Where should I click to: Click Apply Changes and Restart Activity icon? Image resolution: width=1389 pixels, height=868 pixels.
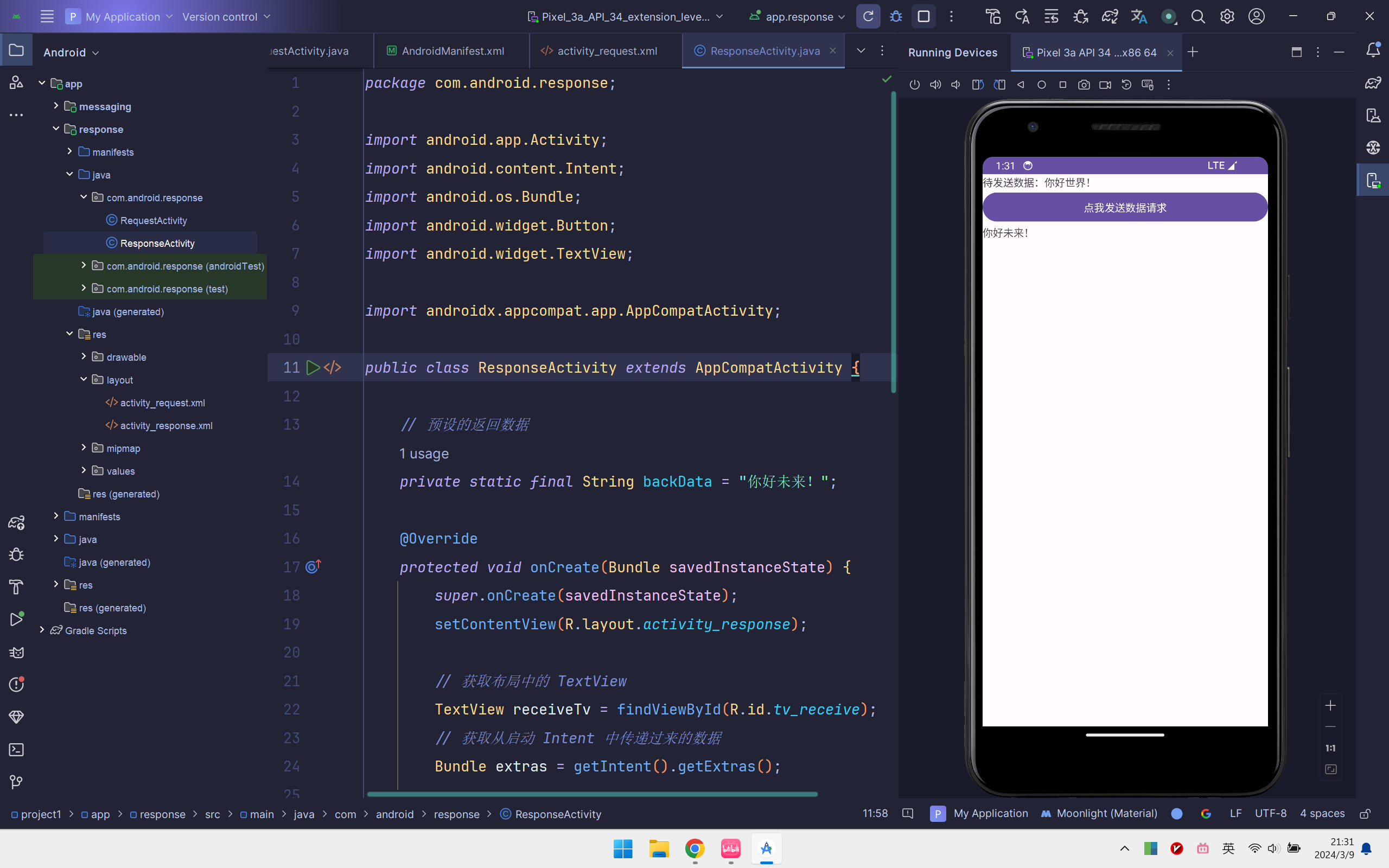click(x=1022, y=17)
